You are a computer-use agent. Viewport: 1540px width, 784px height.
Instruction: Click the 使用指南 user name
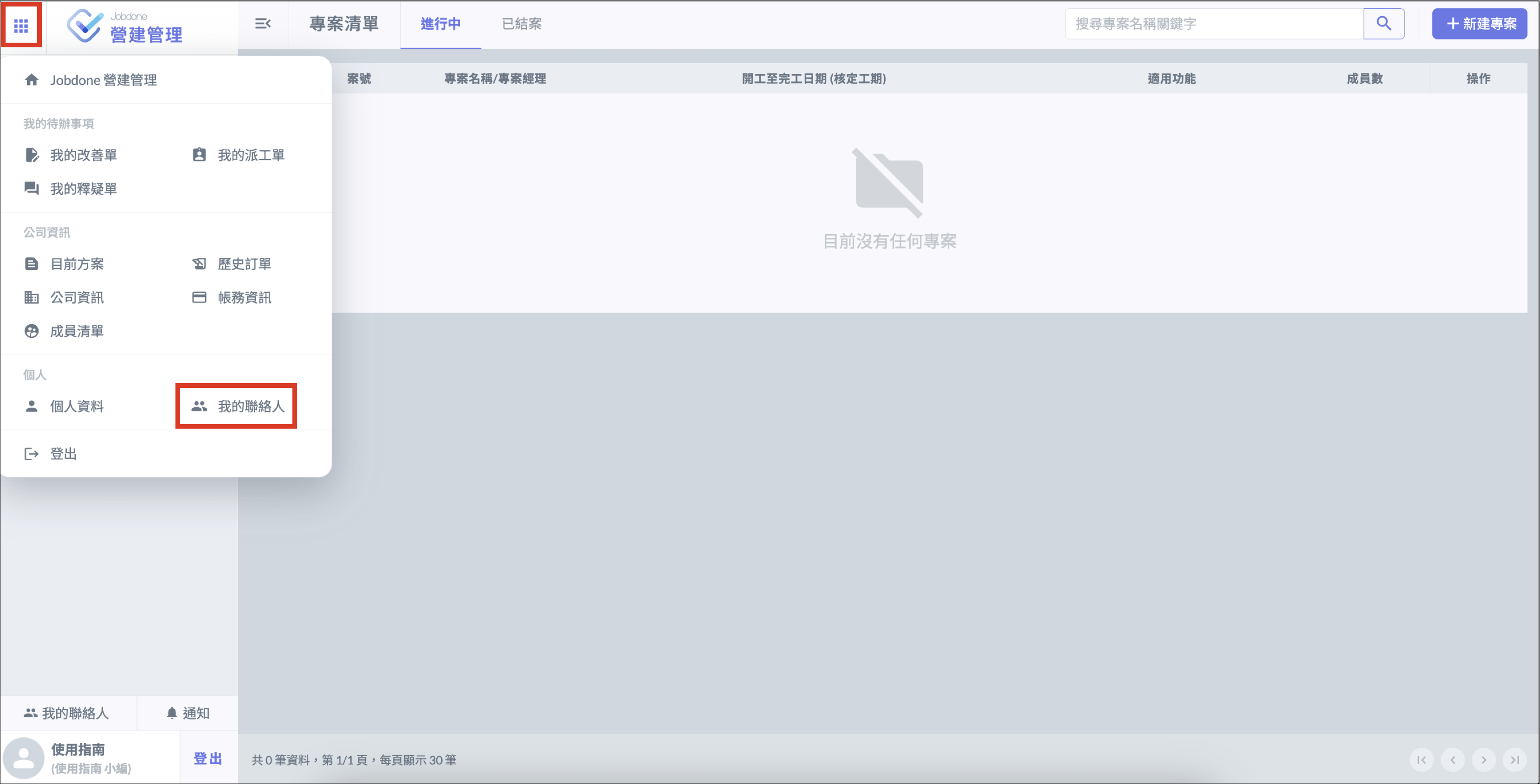(x=78, y=749)
